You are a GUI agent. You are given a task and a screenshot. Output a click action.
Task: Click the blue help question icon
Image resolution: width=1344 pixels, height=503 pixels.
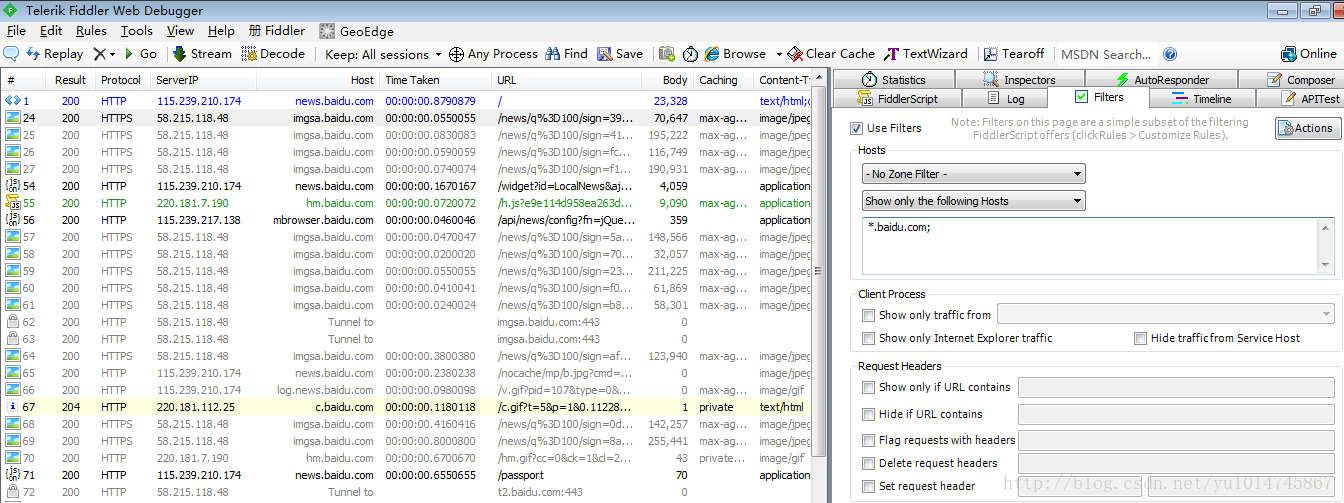1170,54
